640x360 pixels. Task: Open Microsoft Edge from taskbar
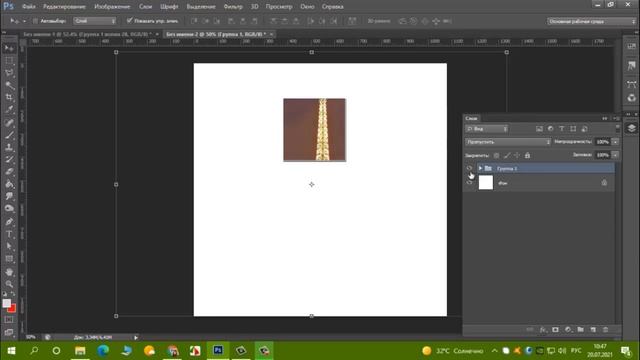coord(103,351)
